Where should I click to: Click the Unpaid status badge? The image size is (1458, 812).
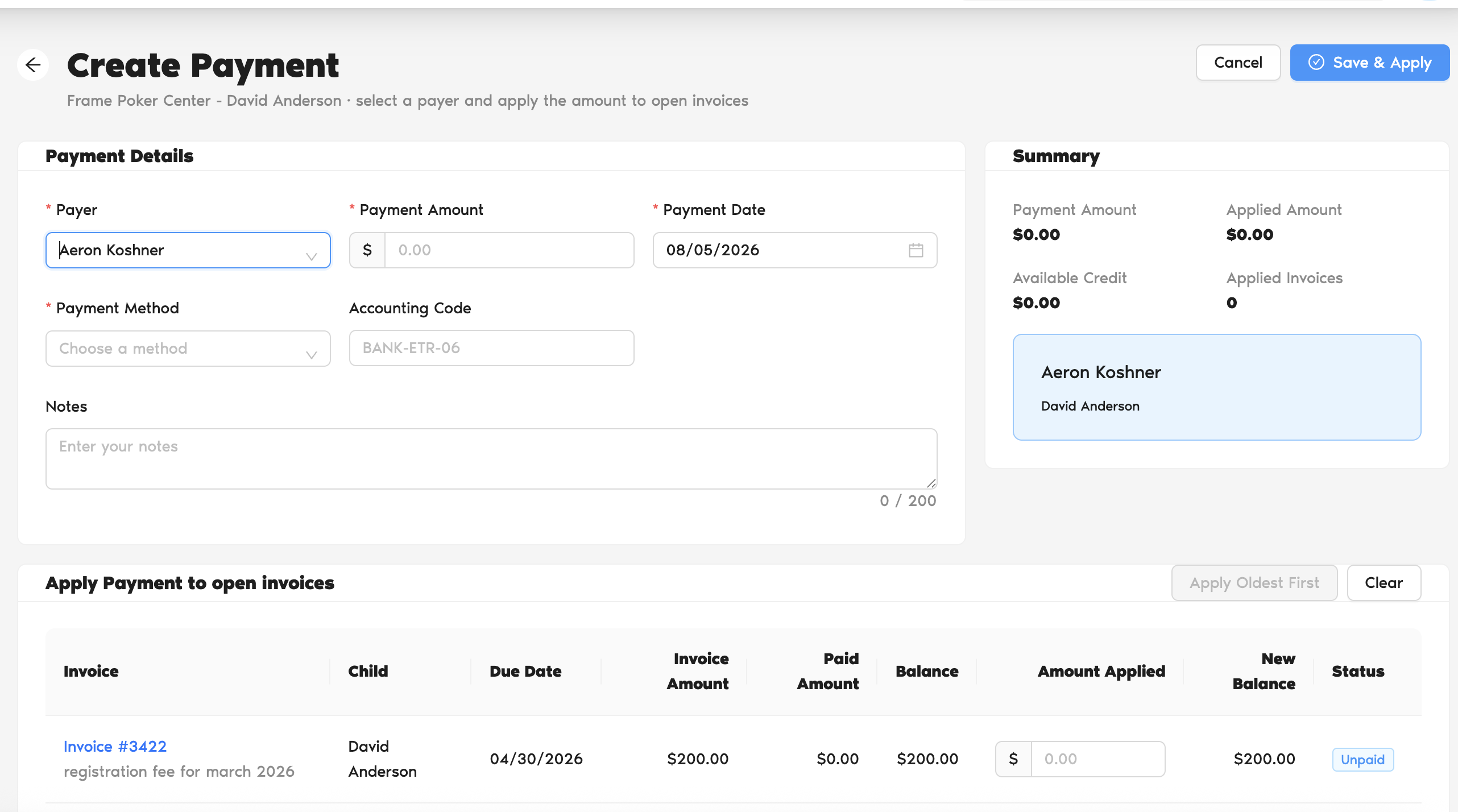pyautogui.click(x=1362, y=760)
